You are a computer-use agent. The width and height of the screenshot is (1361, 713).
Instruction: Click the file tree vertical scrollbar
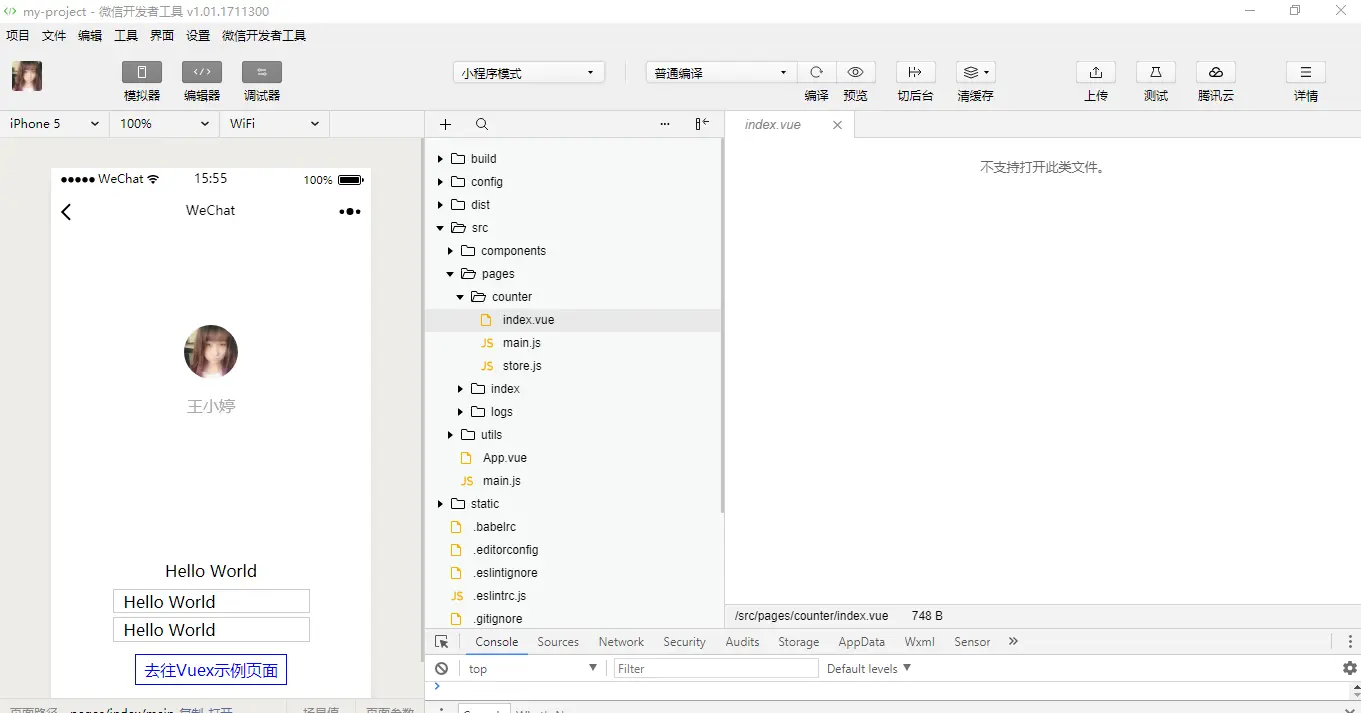(721, 325)
